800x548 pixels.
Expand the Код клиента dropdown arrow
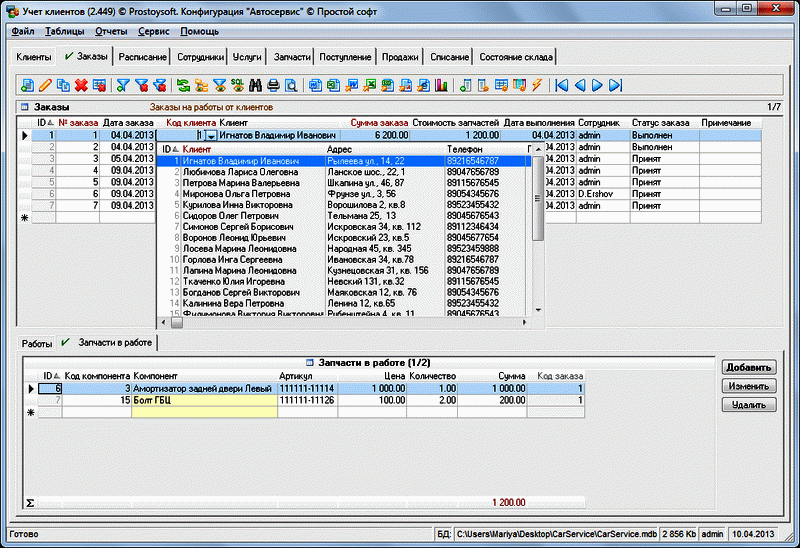(x=211, y=135)
